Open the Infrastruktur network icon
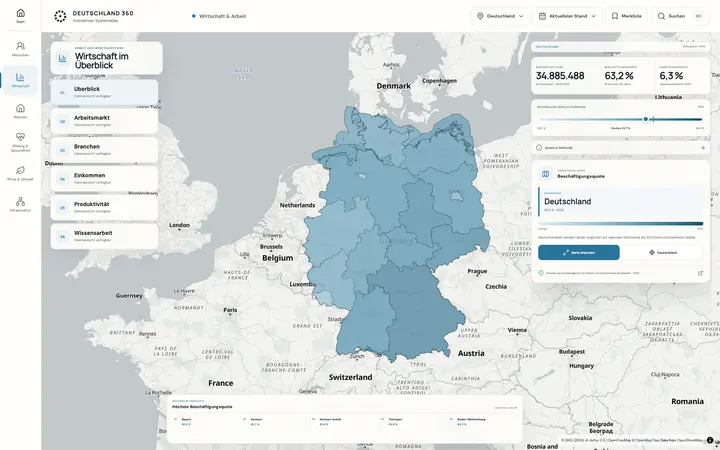This screenshot has height=450, width=720. [20, 202]
